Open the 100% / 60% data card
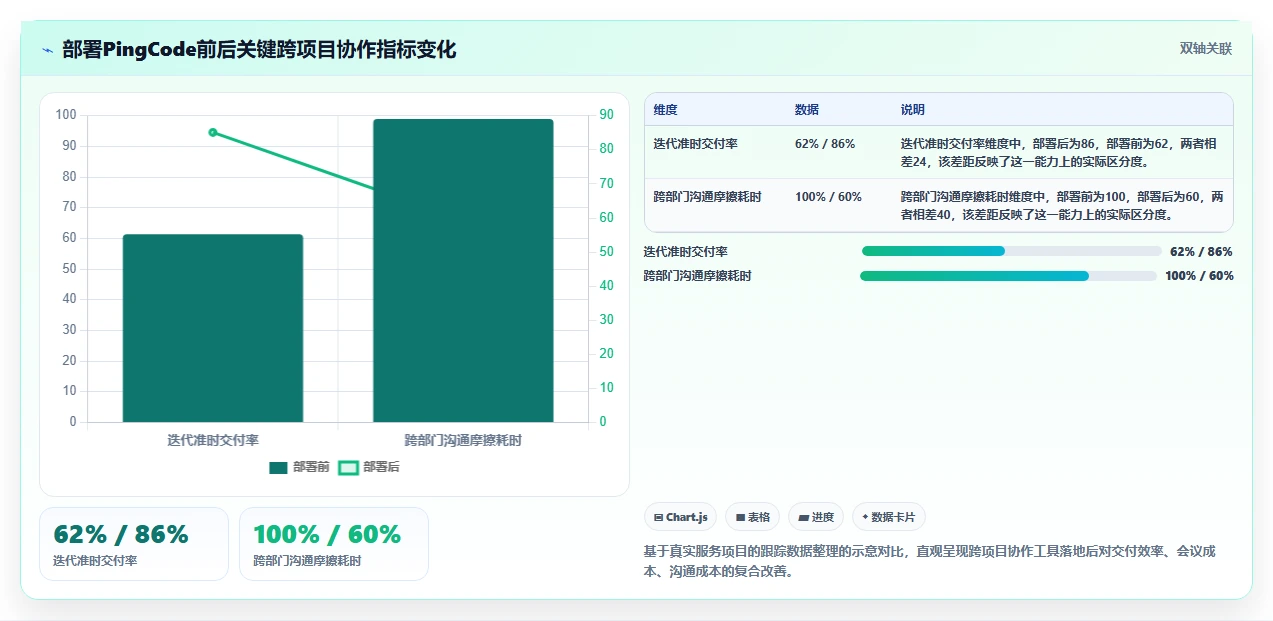Viewport: 1273px width, 621px height. (x=334, y=544)
